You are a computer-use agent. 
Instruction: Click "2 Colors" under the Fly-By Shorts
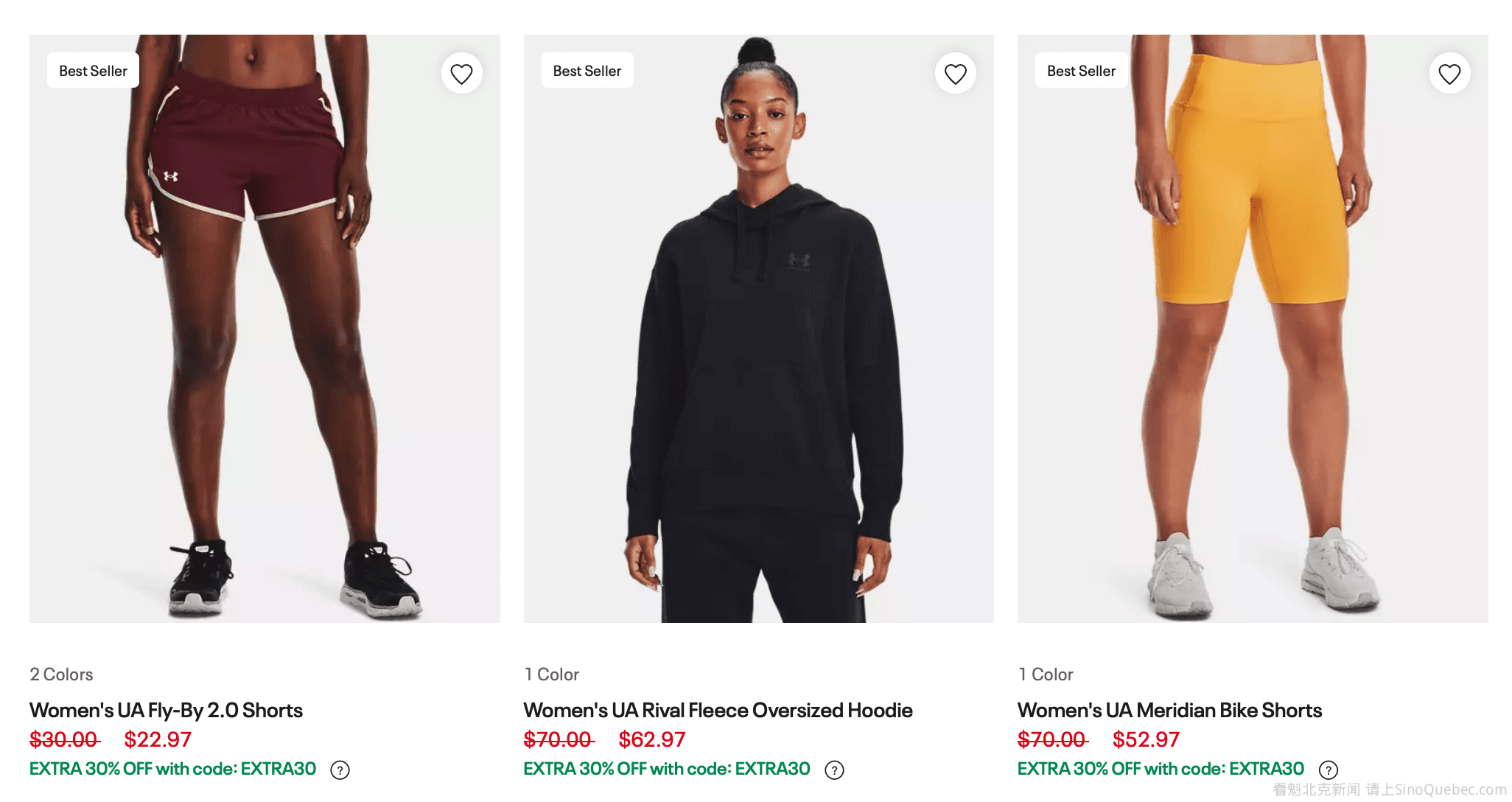61,674
